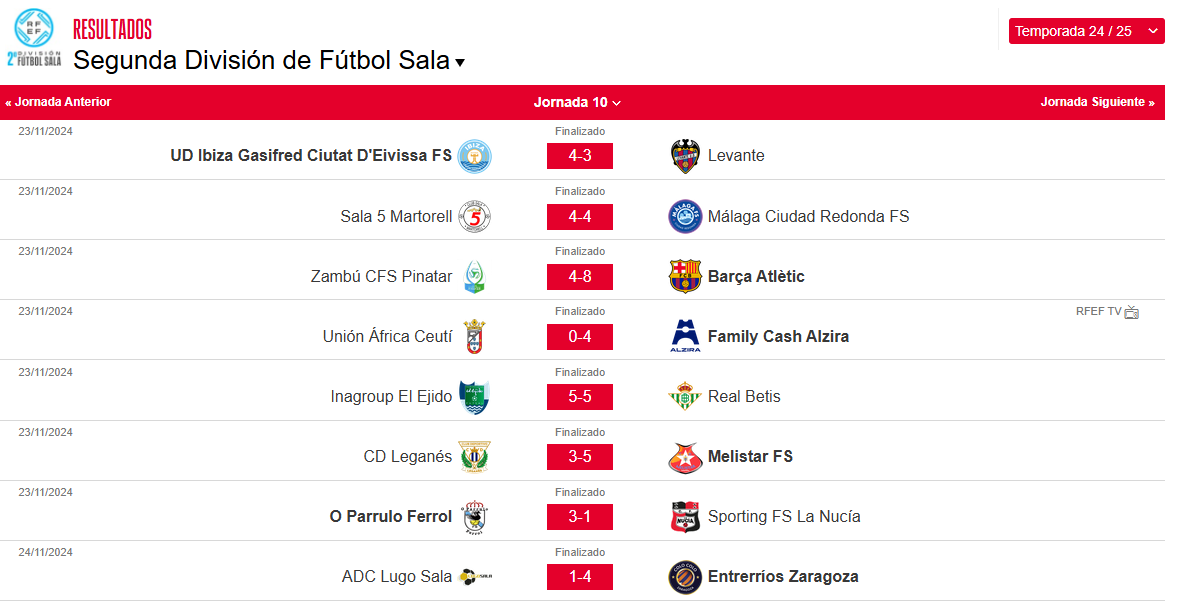Click the RFEF TV television icon
The image size is (1185, 602).
(x=1131, y=312)
